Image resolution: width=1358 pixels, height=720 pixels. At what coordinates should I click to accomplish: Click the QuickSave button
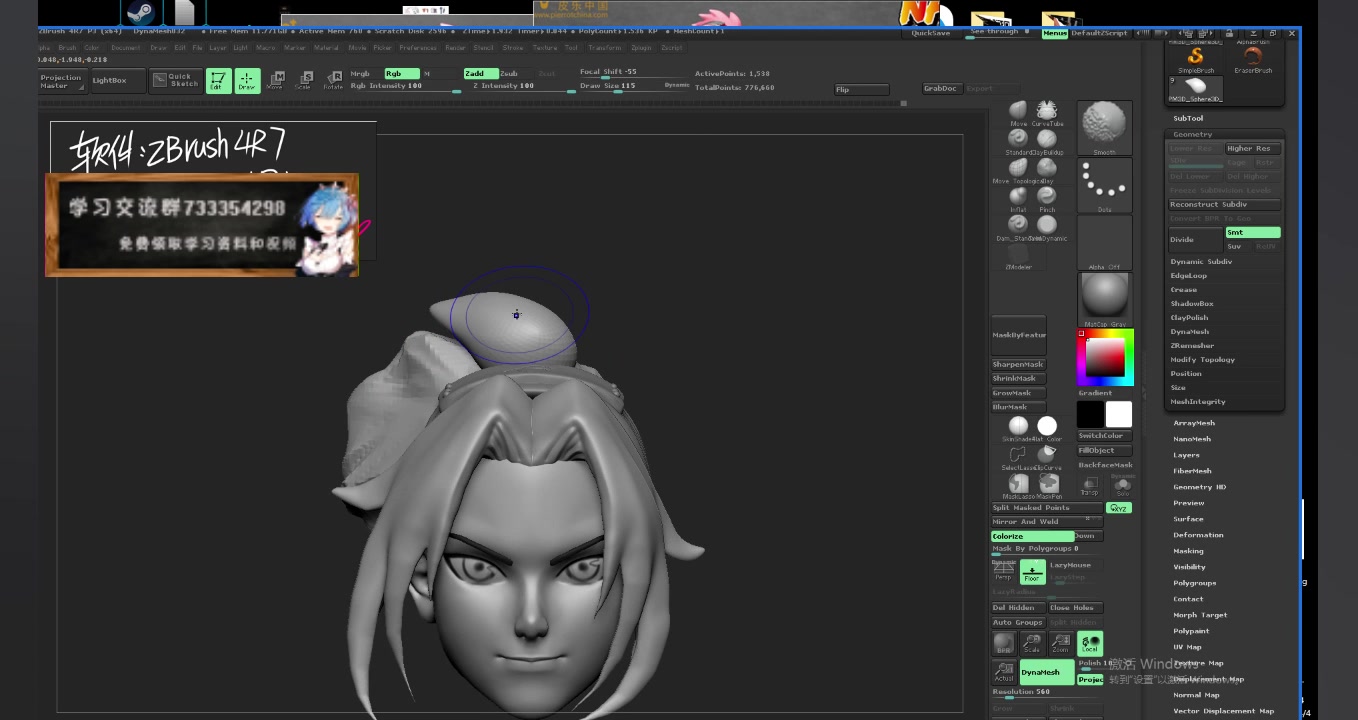click(x=931, y=33)
